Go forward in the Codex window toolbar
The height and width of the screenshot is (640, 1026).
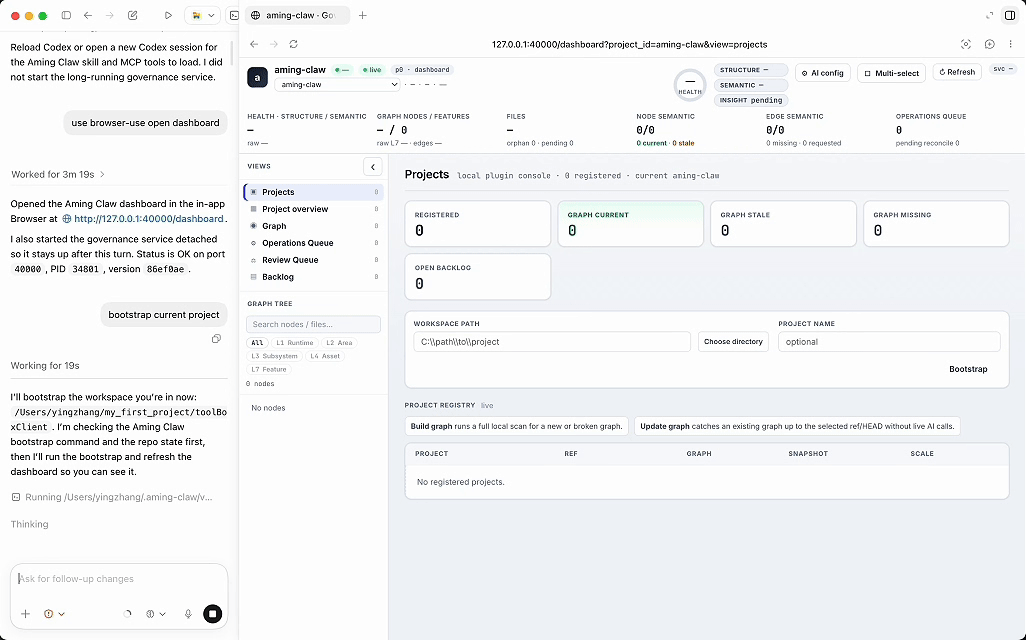click(x=109, y=15)
